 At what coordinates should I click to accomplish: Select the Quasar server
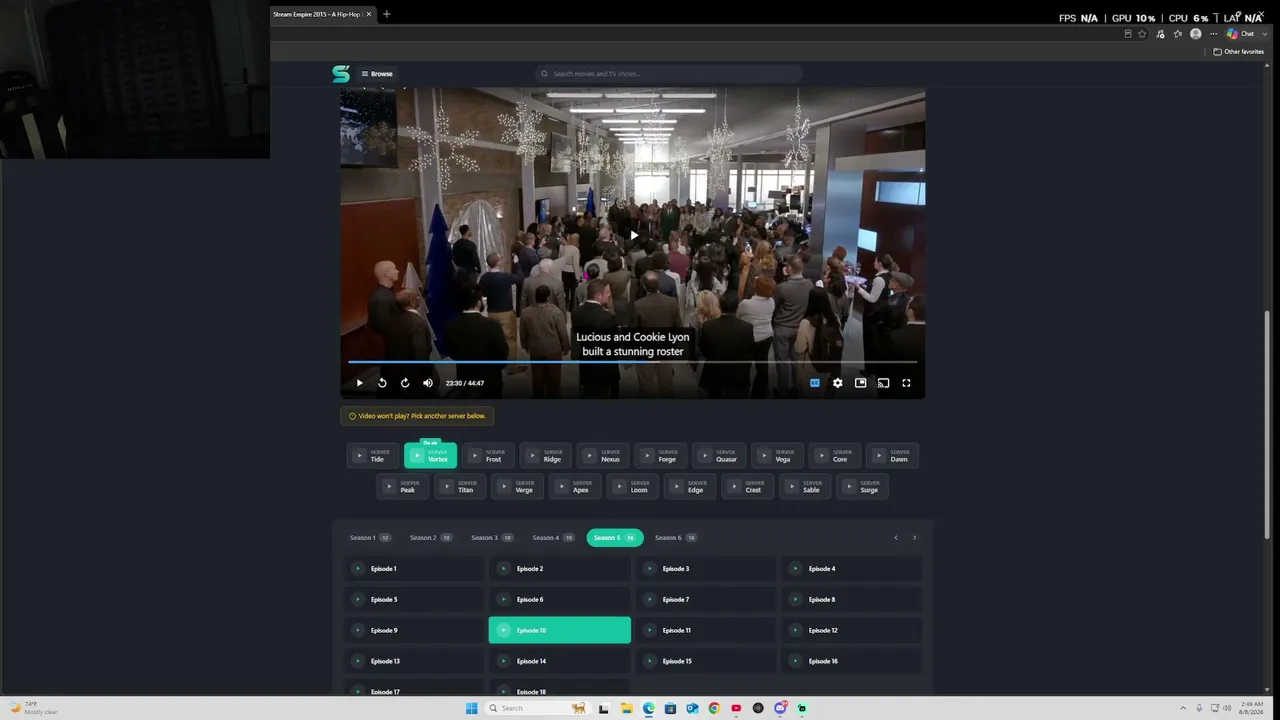tap(719, 456)
